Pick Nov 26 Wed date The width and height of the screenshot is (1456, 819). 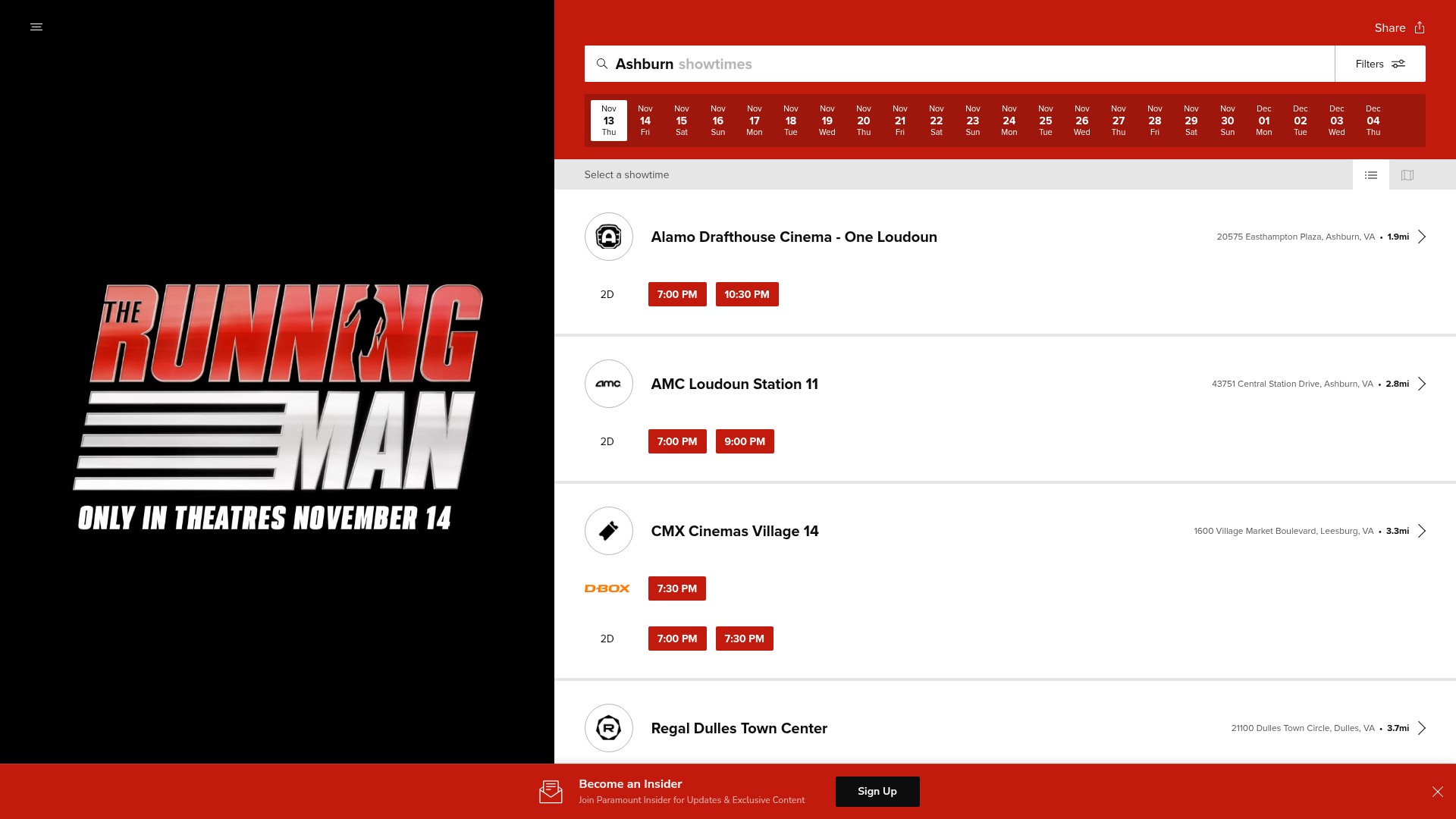pyautogui.click(x=1082, y=121)
